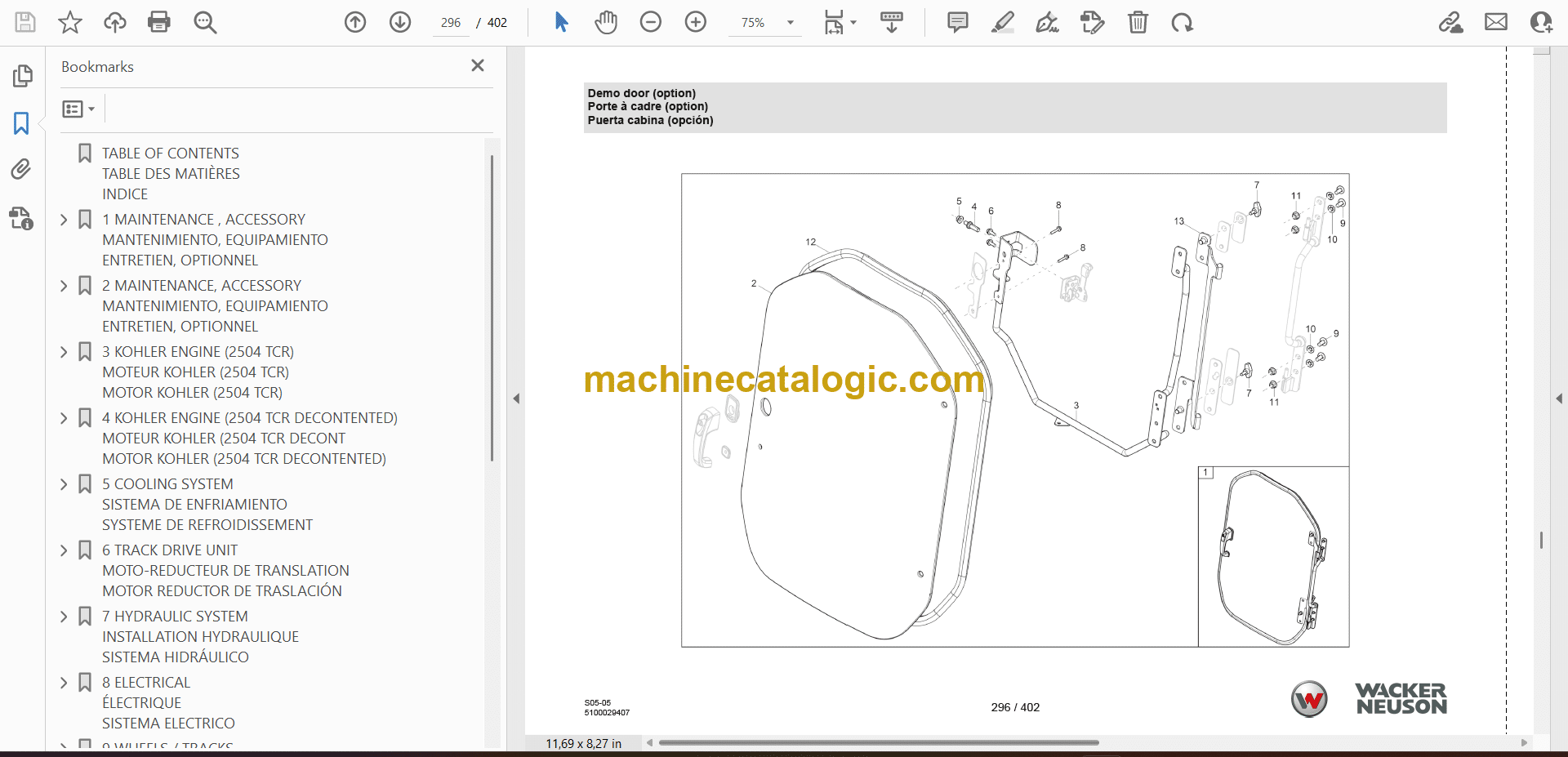
Task: Select the Hand pan tool
Action: (605, 22)
